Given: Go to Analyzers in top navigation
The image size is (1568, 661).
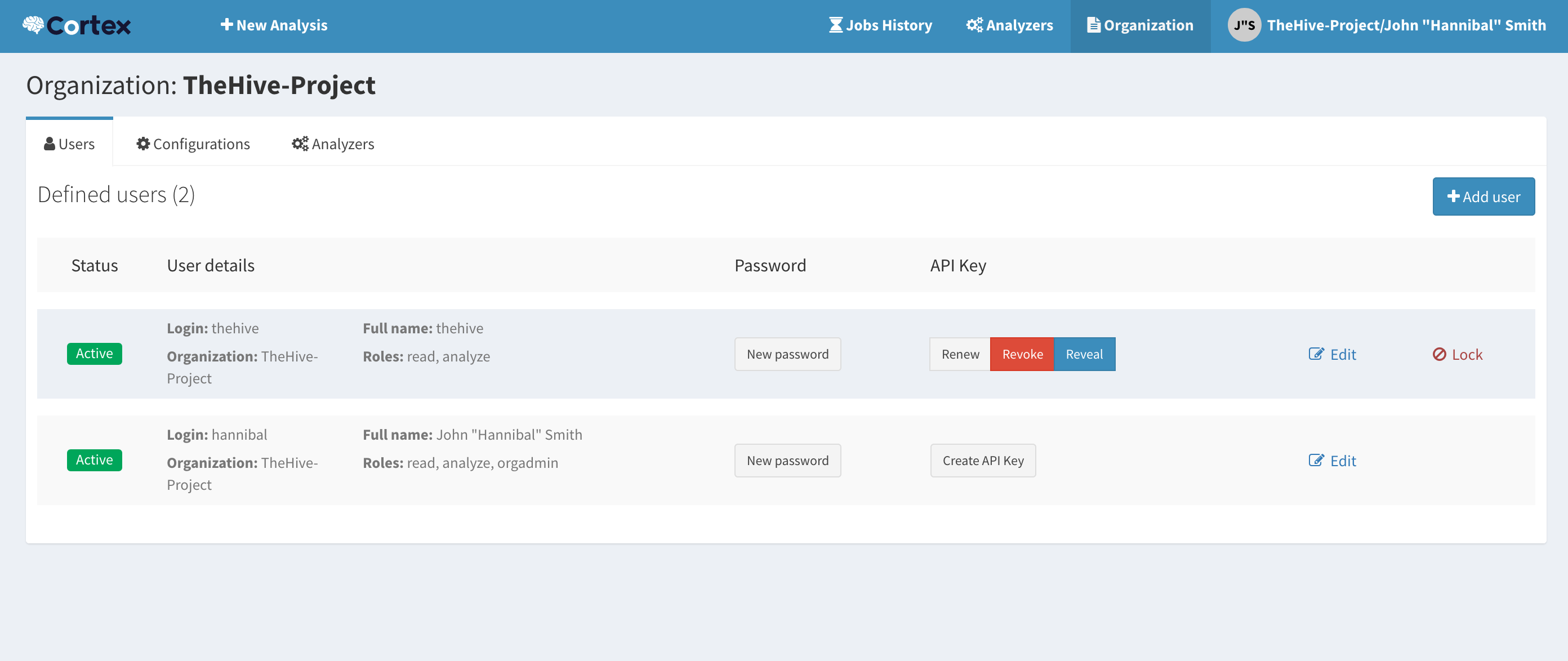Looking at the screenshot, I should coord(1010,25).
